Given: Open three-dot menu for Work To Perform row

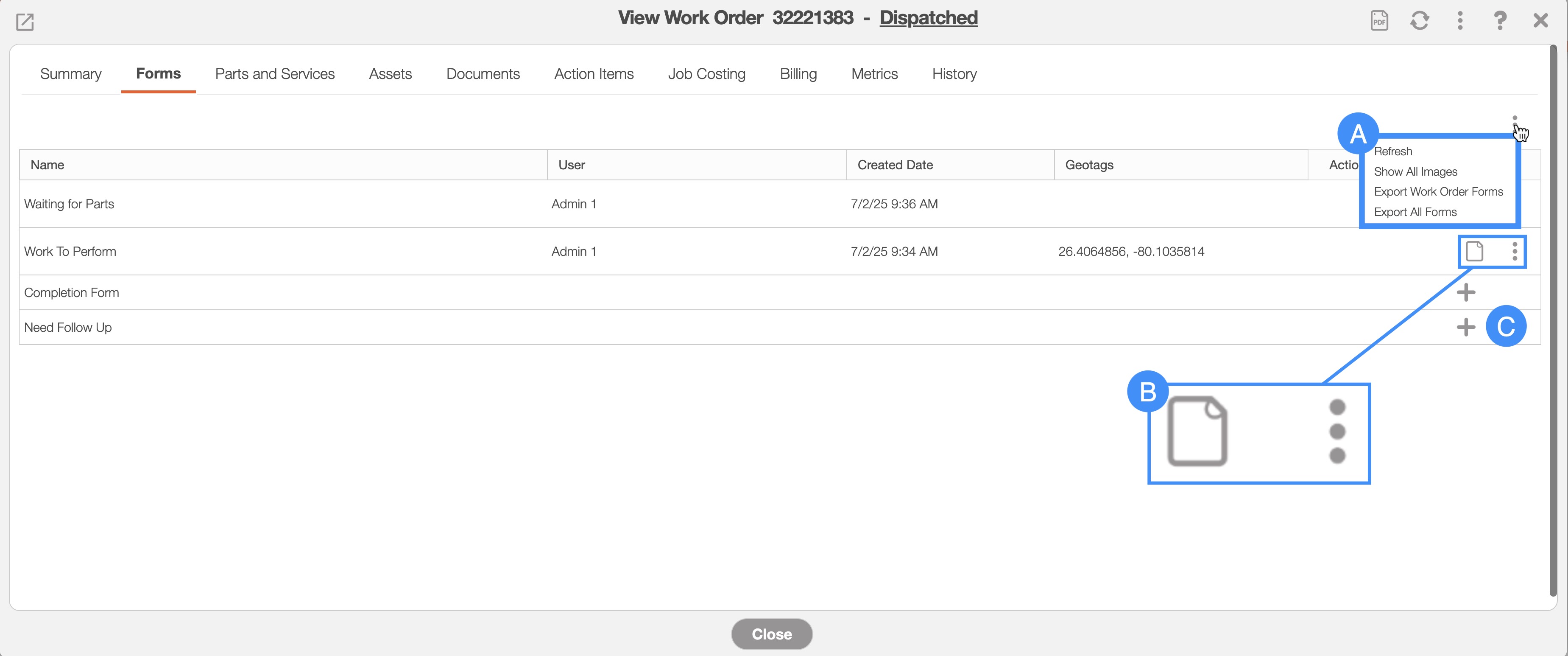Looking at the screenshot, I should pos(1515,251).
